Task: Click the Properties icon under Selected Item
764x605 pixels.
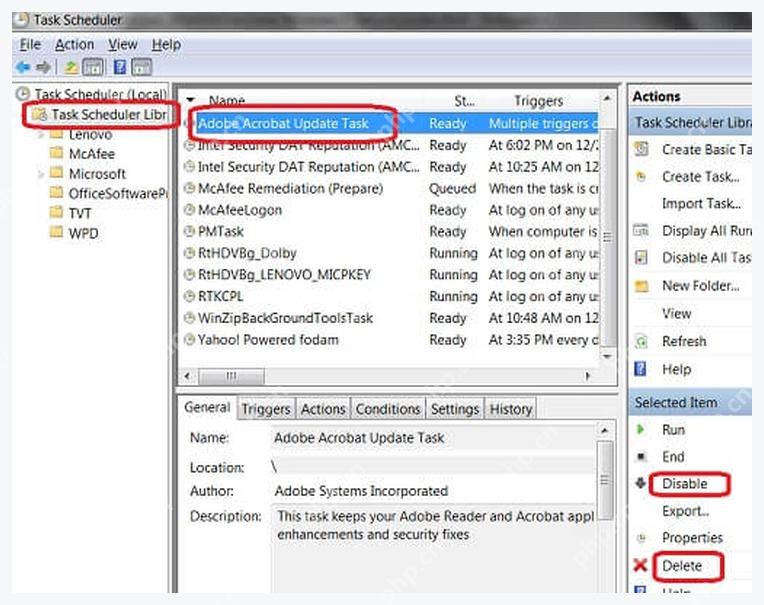Action: (641, 538)
